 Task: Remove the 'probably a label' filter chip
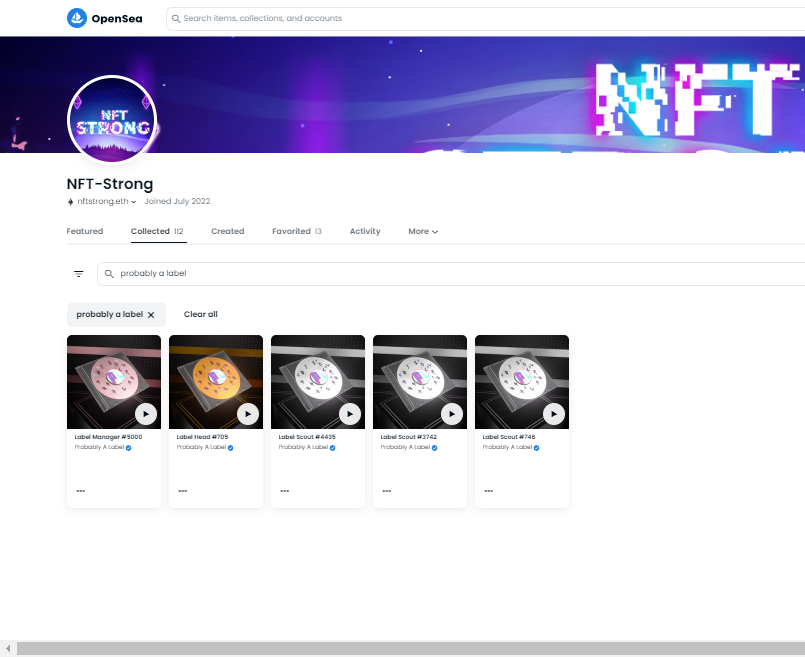click(x=151, y=315)
